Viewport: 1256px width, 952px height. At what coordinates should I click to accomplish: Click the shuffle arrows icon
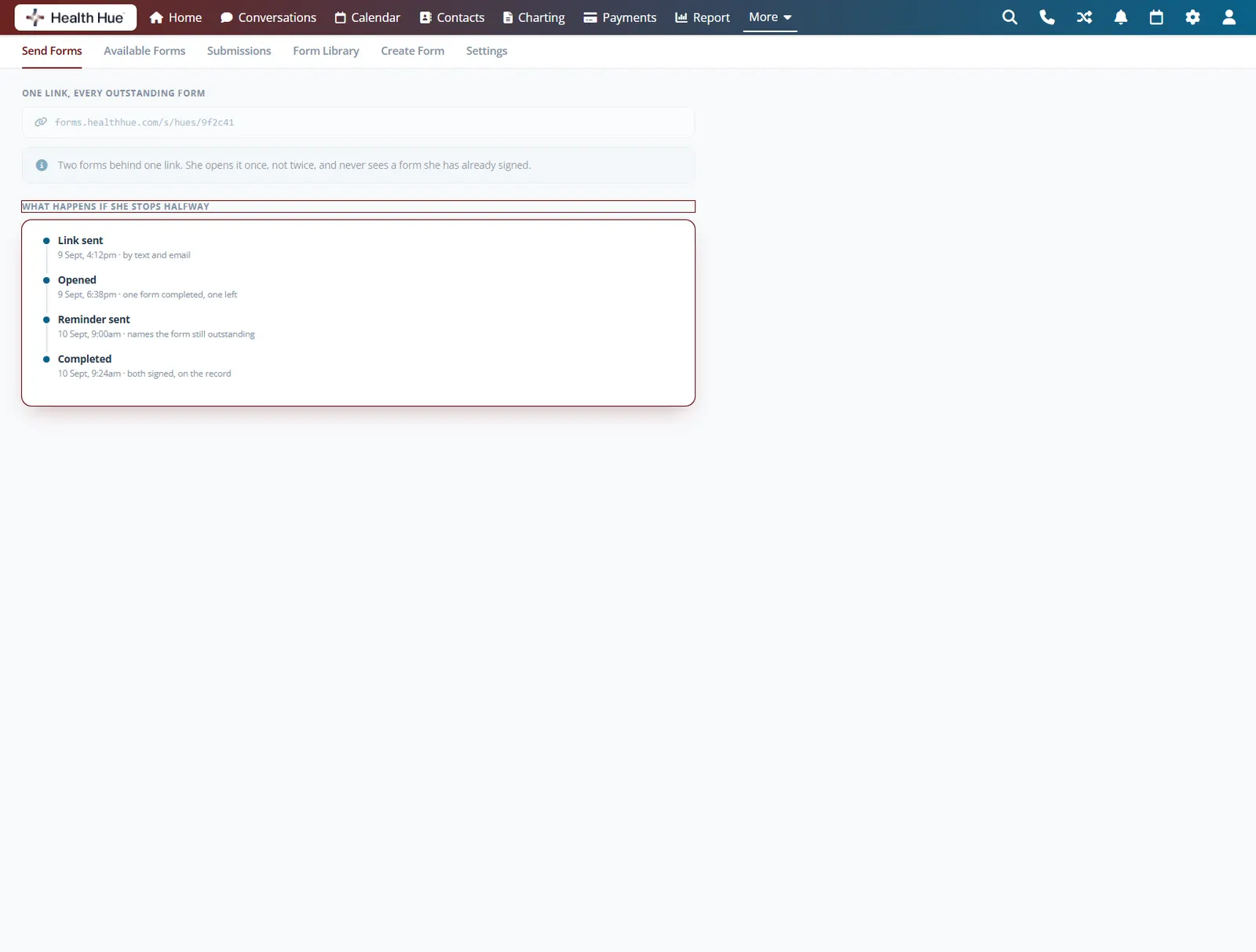1084,17
